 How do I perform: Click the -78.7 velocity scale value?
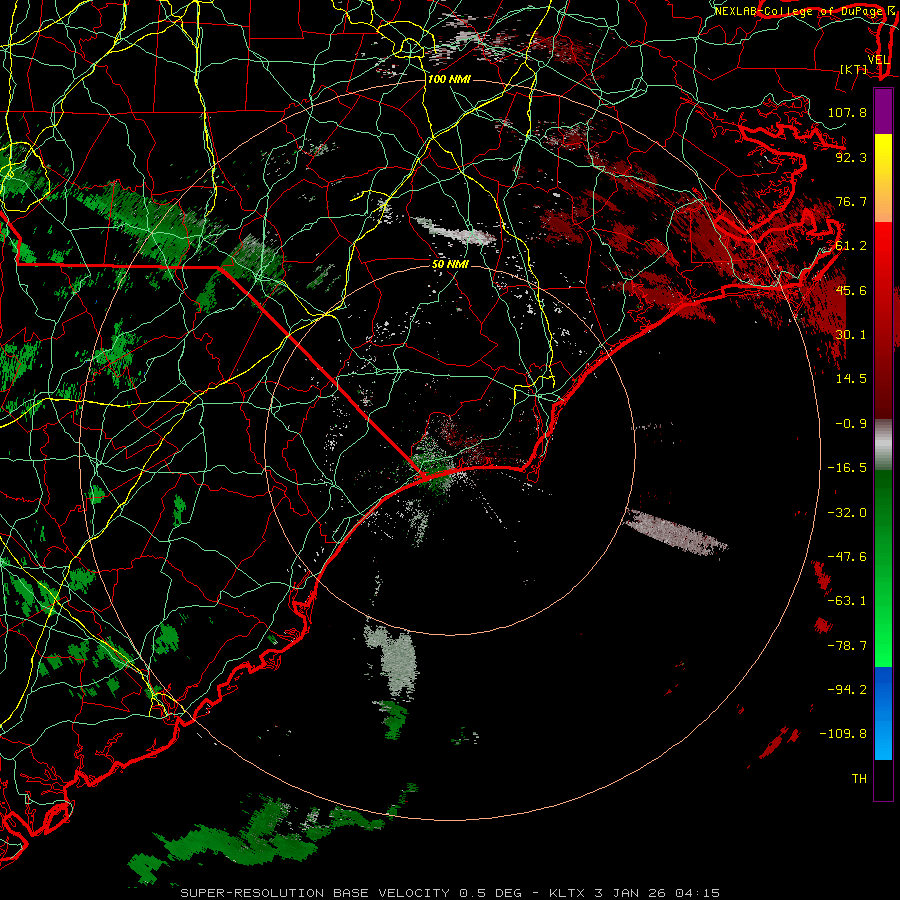click(x=847, y=646)
